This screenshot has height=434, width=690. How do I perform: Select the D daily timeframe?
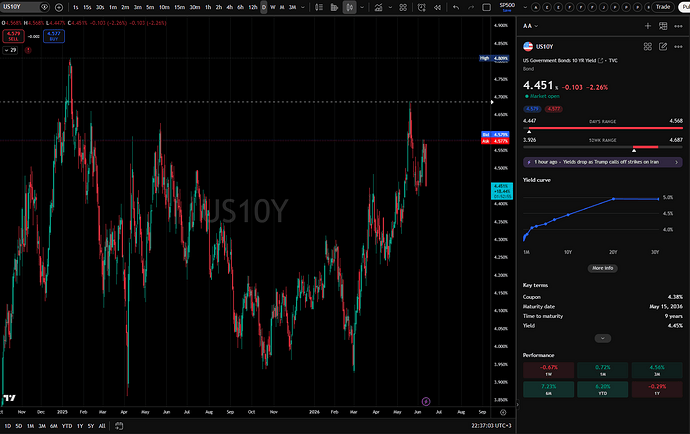tap(264, 7)
